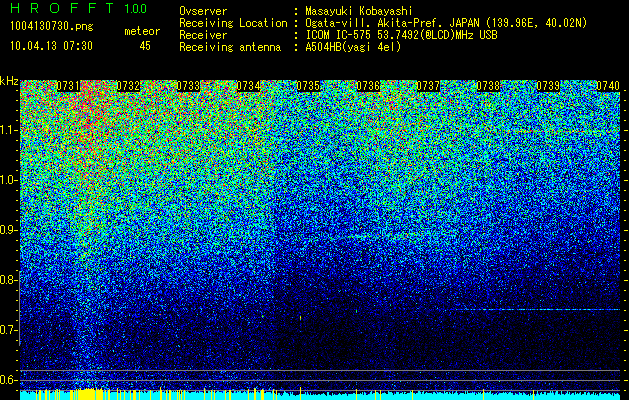Click the HROFFT program title

(x=62, y=8)
